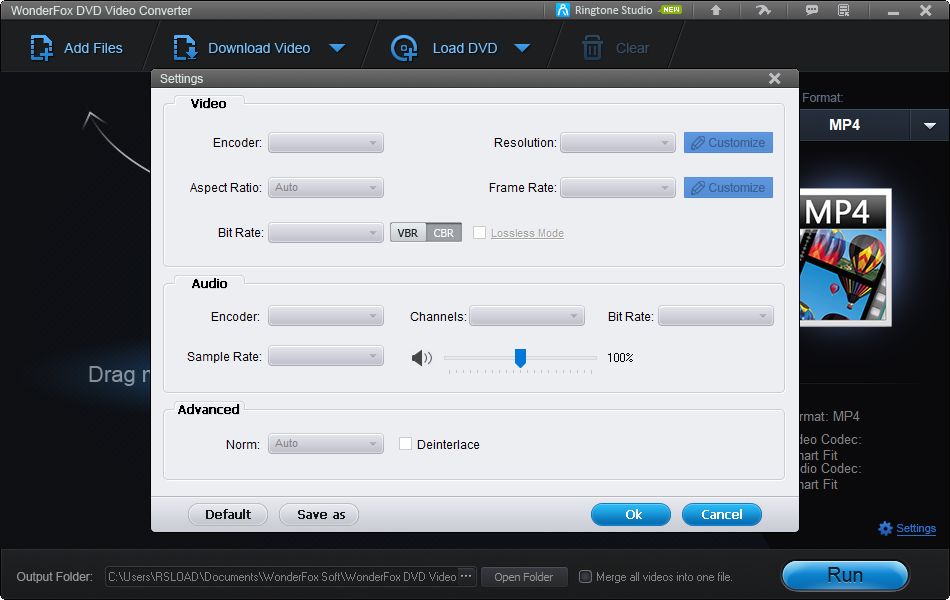Enable the Lossless Mode checkbox

(x=479, y=233)
